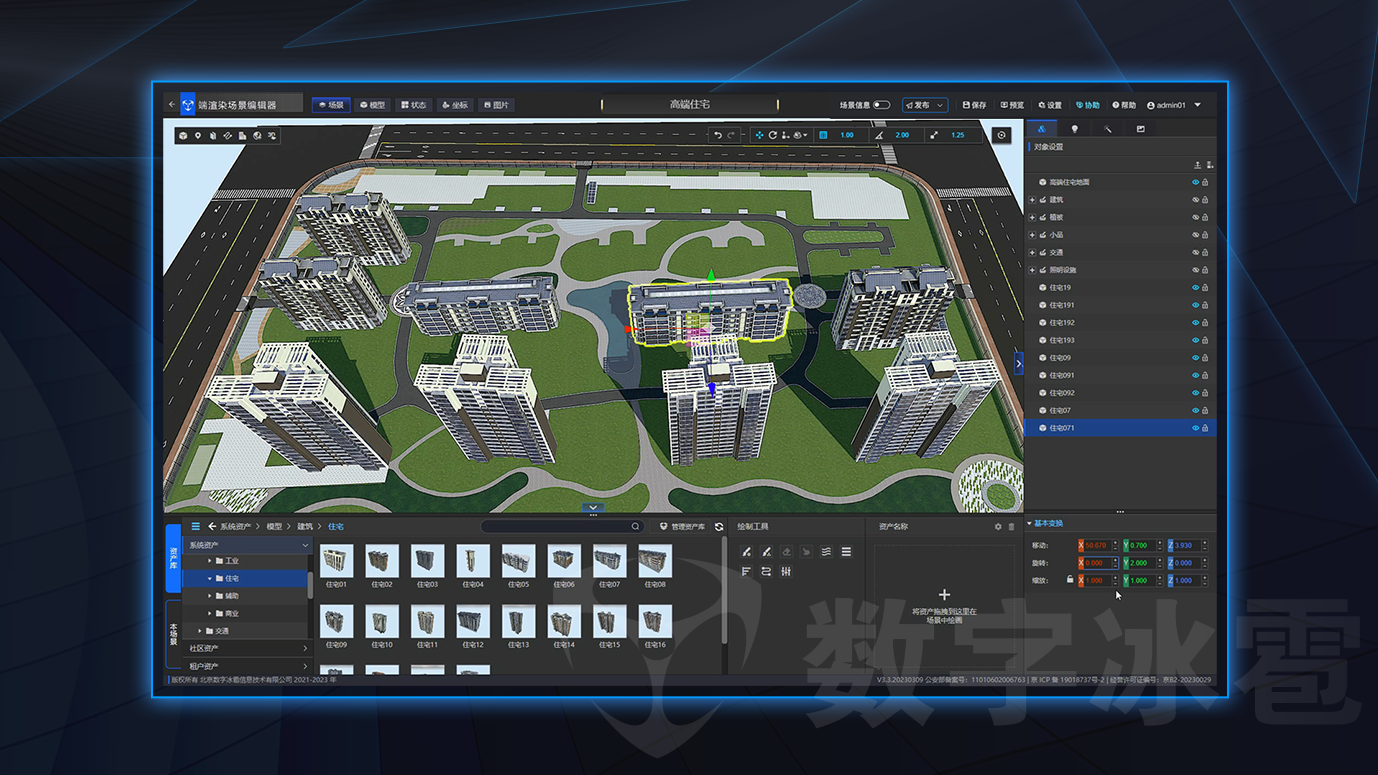Viewport: 1378px width, 775px height.
Task: Hide the 住宅19 object via eye icon
Action: point(1195,288)
